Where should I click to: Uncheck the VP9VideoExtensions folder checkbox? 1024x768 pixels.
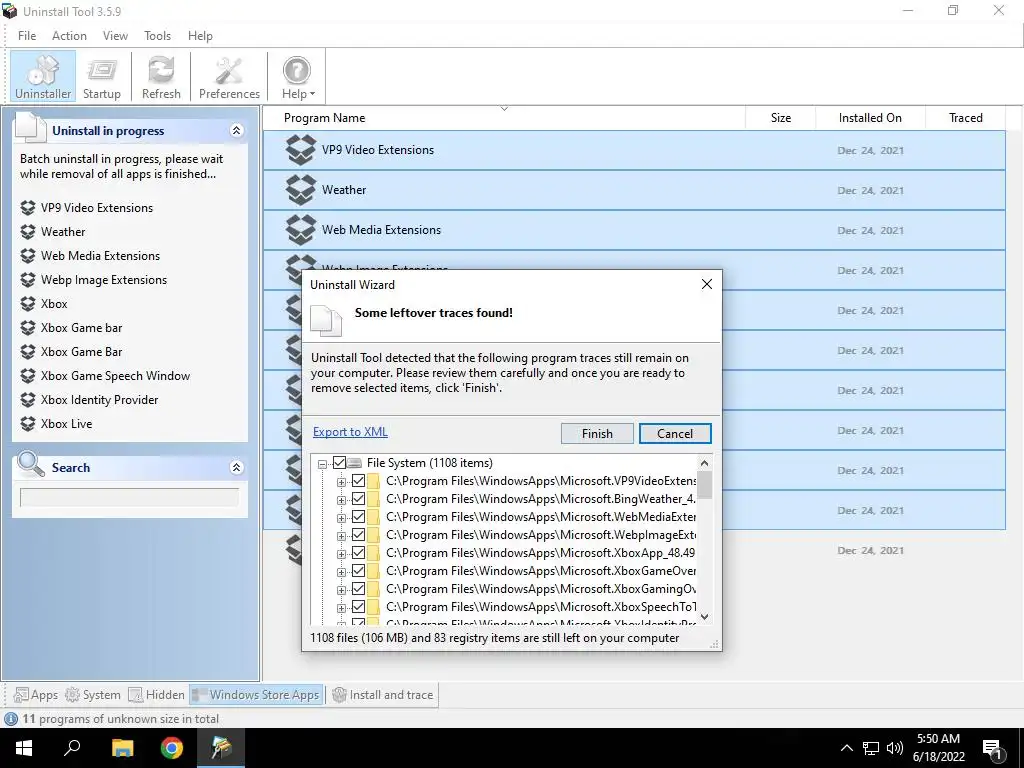[359, 481]
